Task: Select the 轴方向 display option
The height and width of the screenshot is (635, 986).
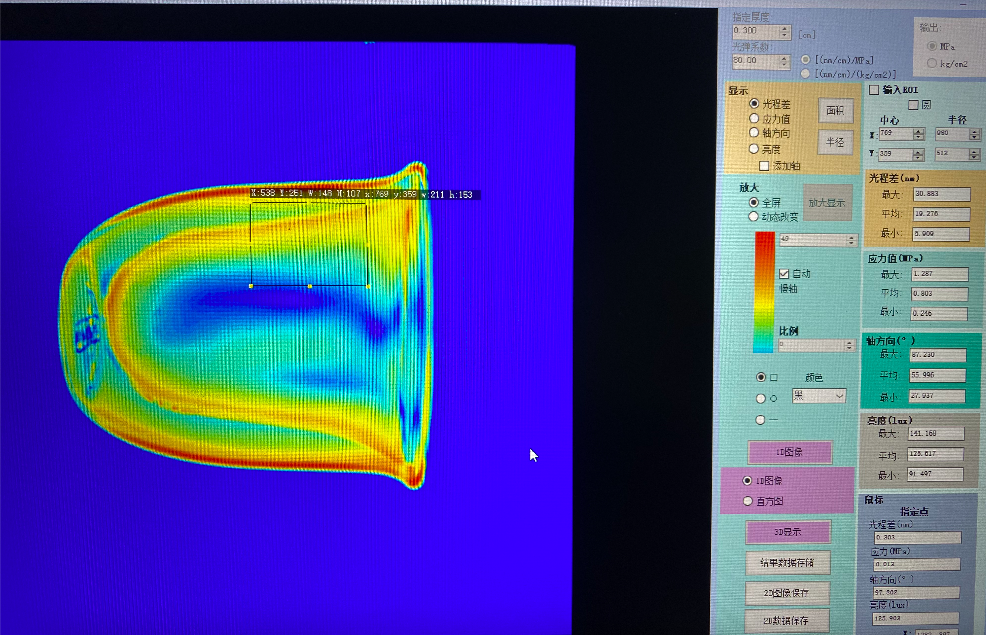Action: tap(754, 132)
